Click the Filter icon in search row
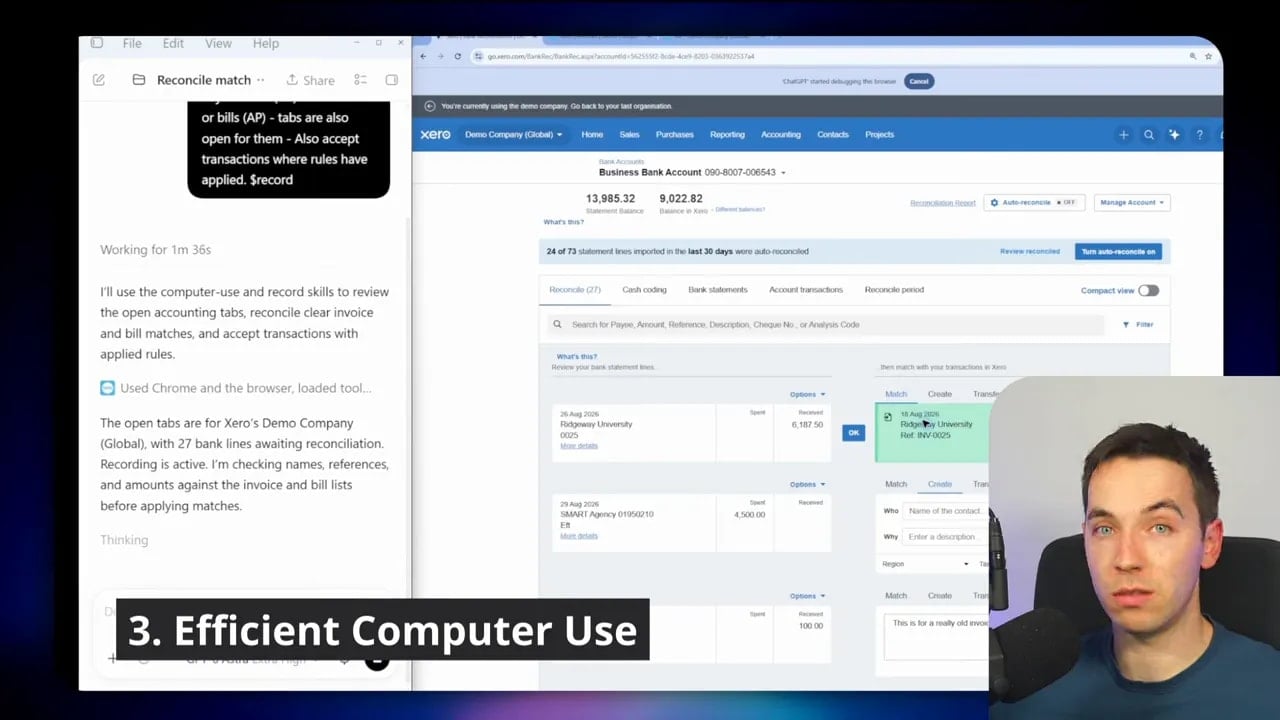The width and height of the screenshot is (1280, 720). [x=1126, y=324]
